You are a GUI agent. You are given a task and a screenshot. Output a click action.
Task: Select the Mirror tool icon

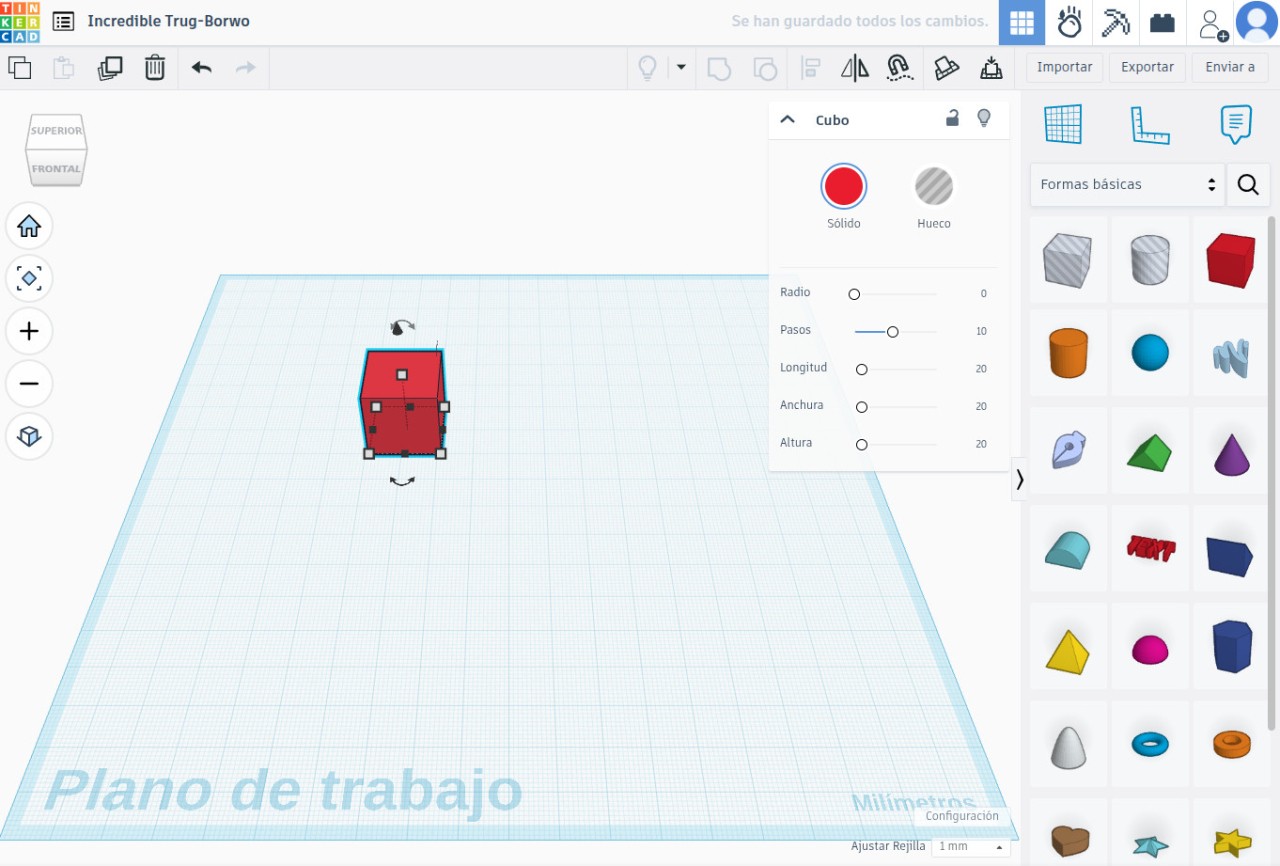tap(854, 68)
